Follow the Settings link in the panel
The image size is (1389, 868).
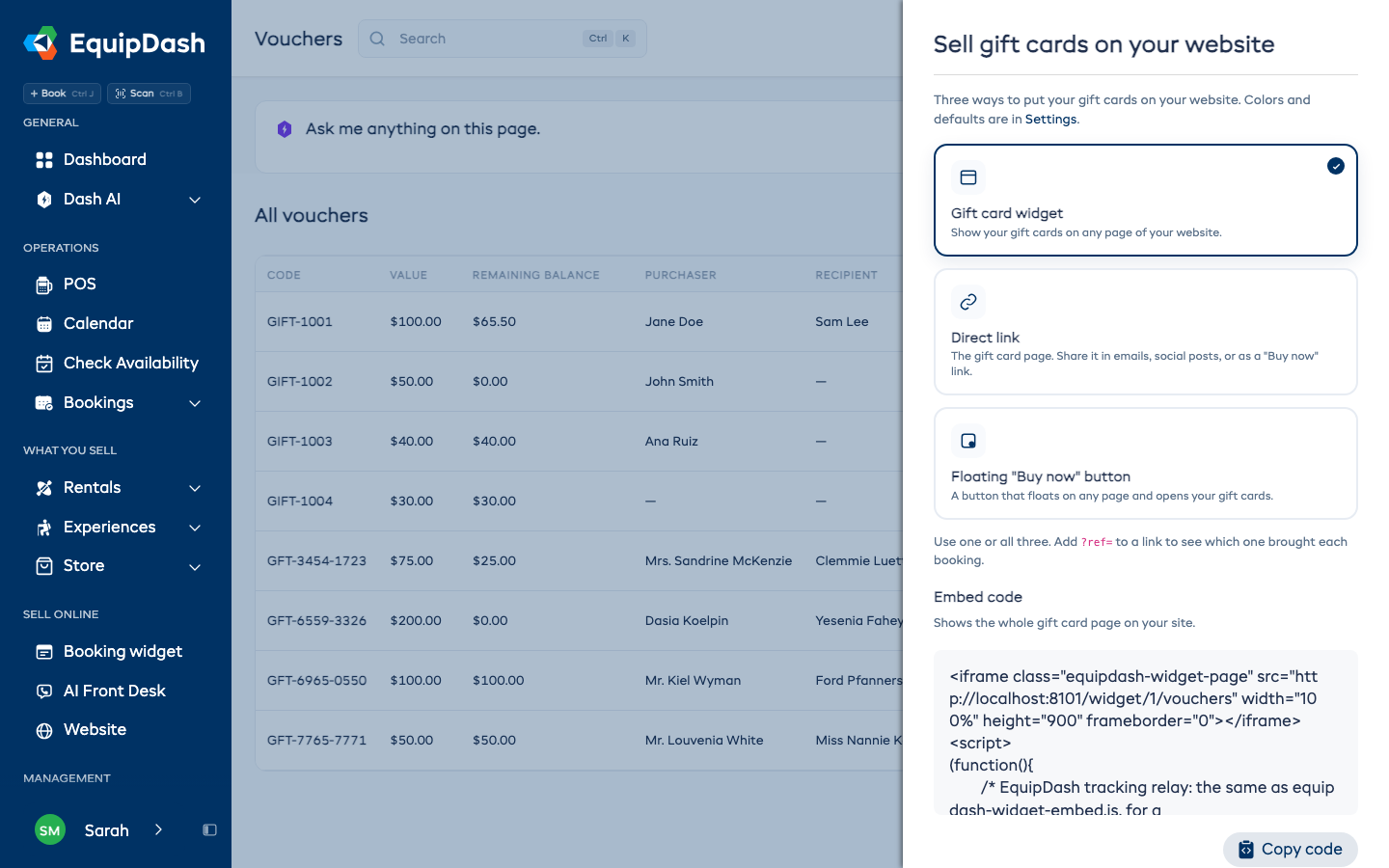tap(1050, 120)
